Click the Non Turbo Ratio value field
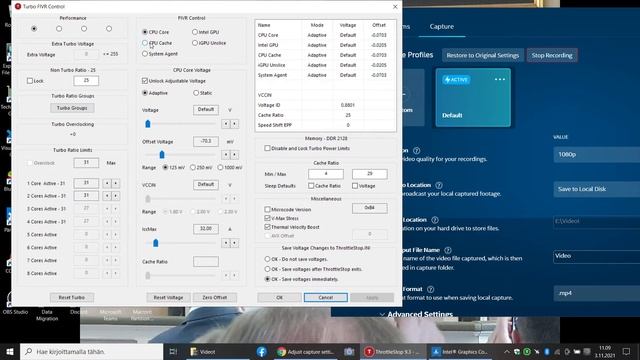640x360 pixels. pyautogui.click(x=86, y=80)
